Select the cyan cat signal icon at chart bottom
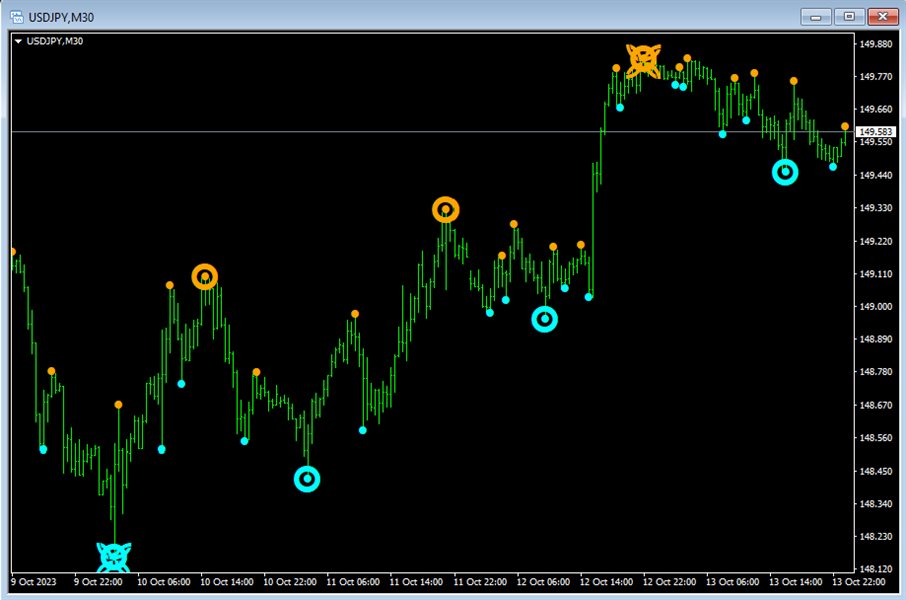Image resolution: width=906 pixels, height=600 pixels. [113, 556]
